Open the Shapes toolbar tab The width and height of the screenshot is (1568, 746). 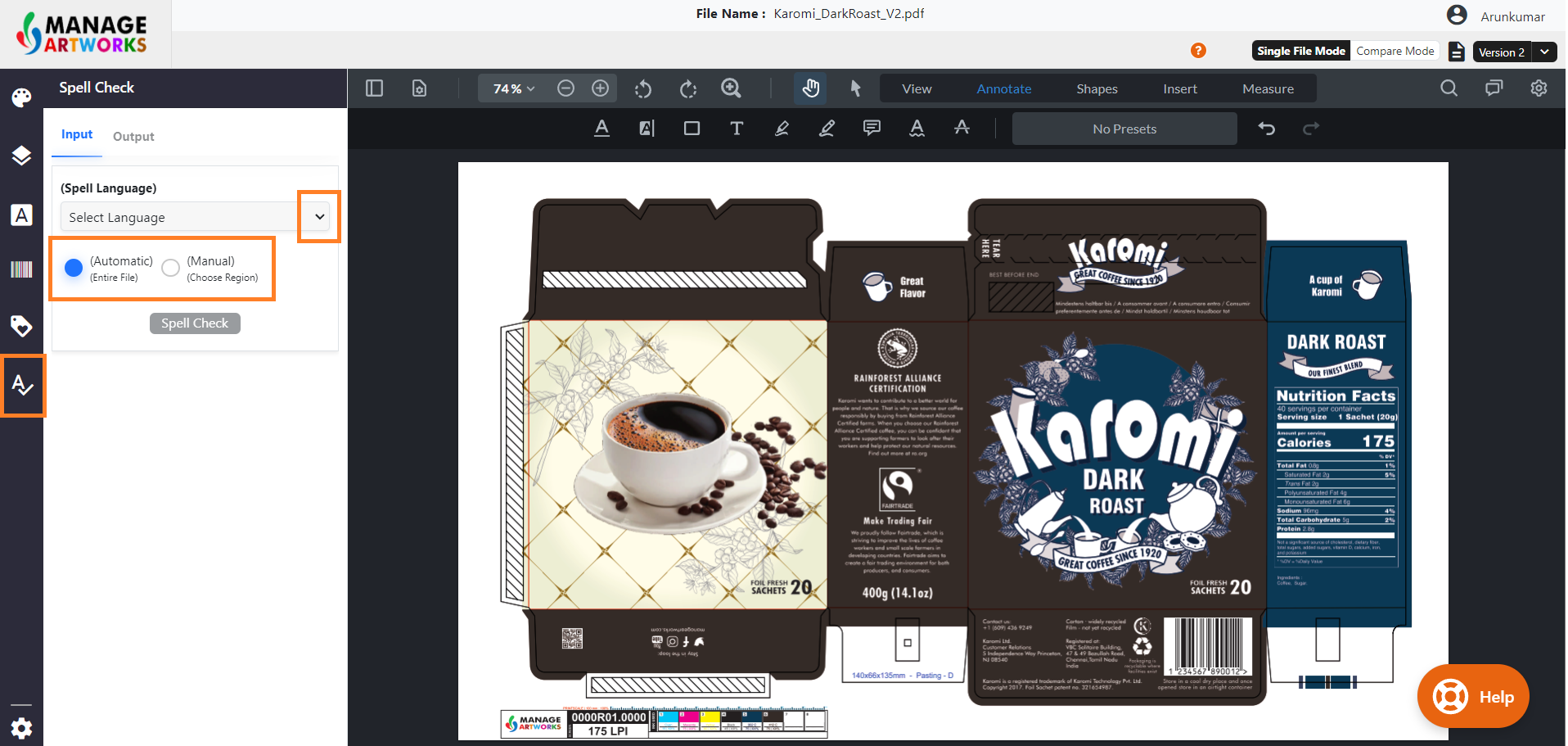(1097, 88)
